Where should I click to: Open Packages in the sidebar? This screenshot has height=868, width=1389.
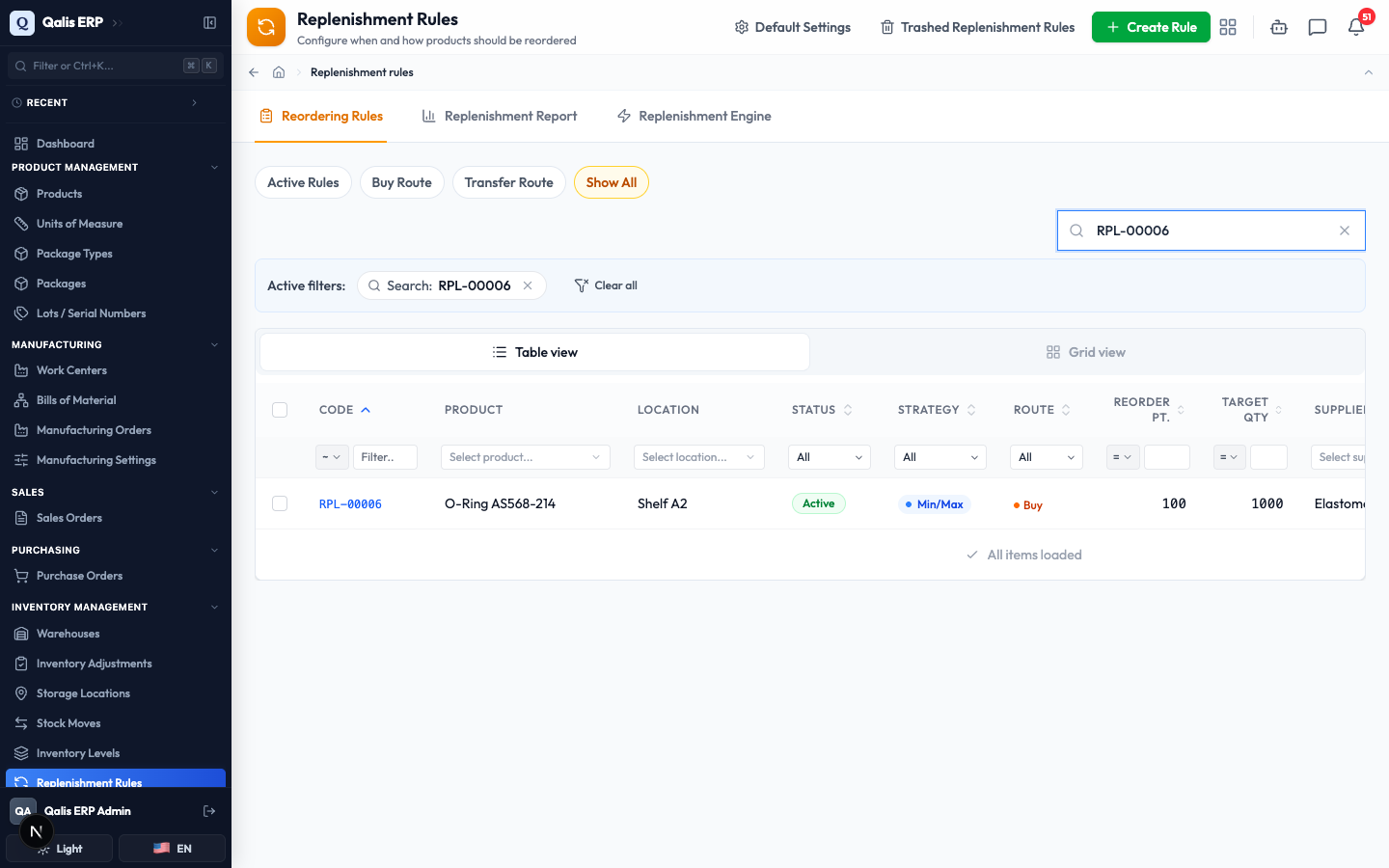116,284
